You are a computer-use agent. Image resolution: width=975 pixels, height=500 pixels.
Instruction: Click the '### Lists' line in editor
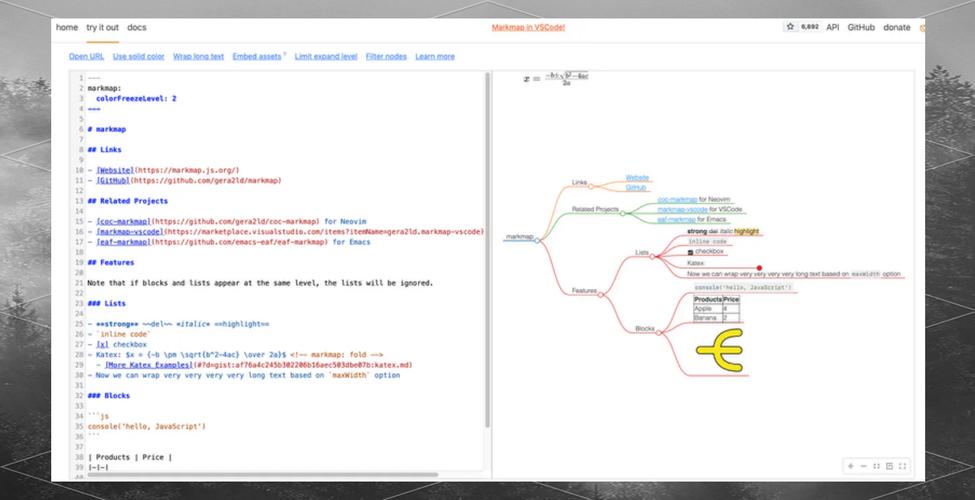coord(106,303)
